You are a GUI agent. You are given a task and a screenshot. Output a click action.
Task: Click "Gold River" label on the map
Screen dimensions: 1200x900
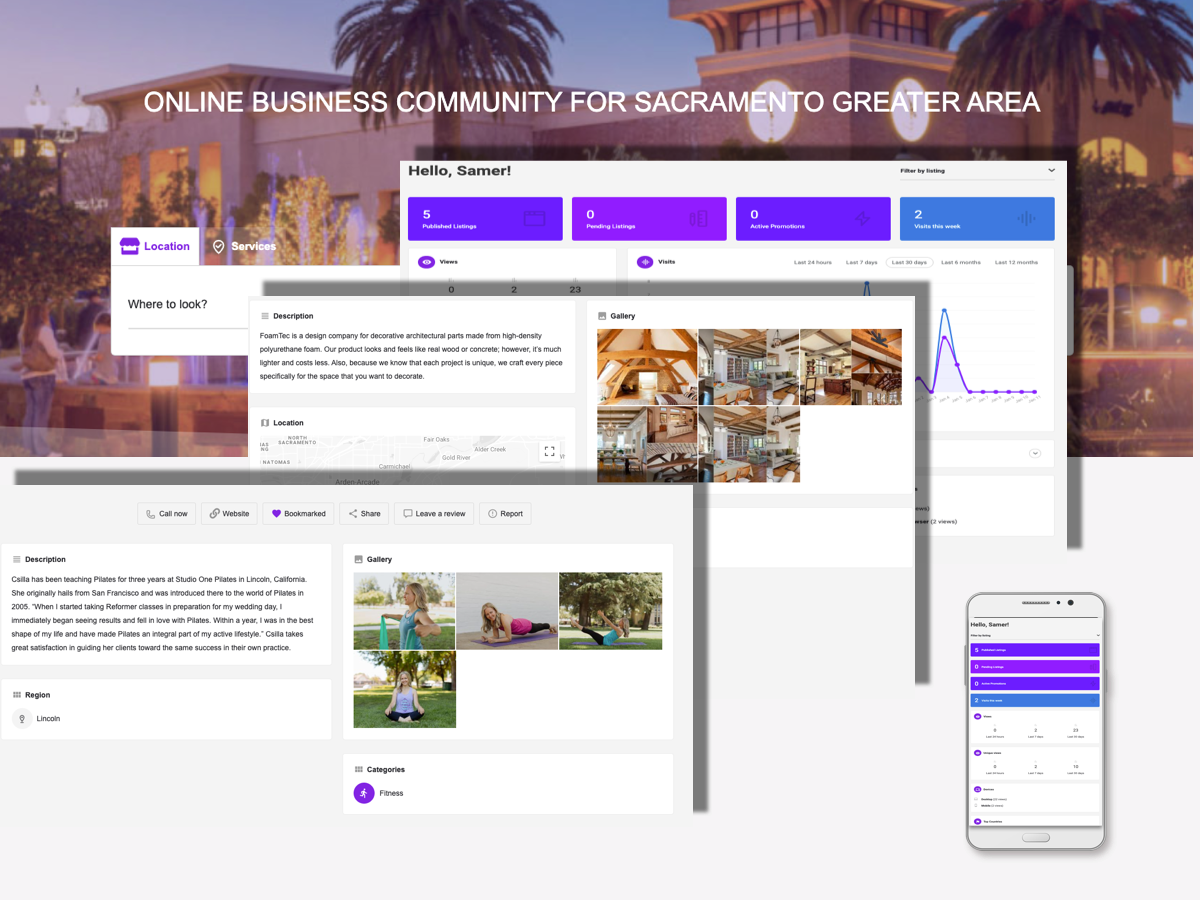click(457, 458)
